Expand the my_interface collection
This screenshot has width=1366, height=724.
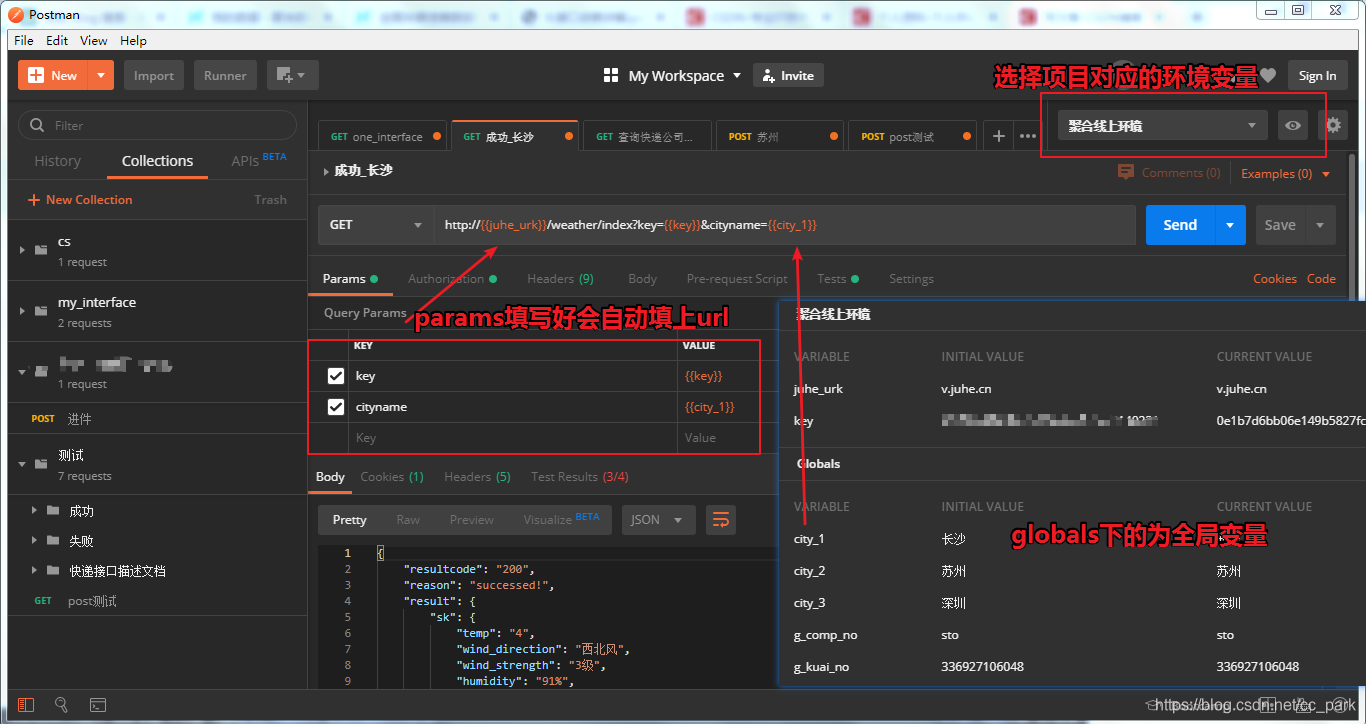pos(22,311)
